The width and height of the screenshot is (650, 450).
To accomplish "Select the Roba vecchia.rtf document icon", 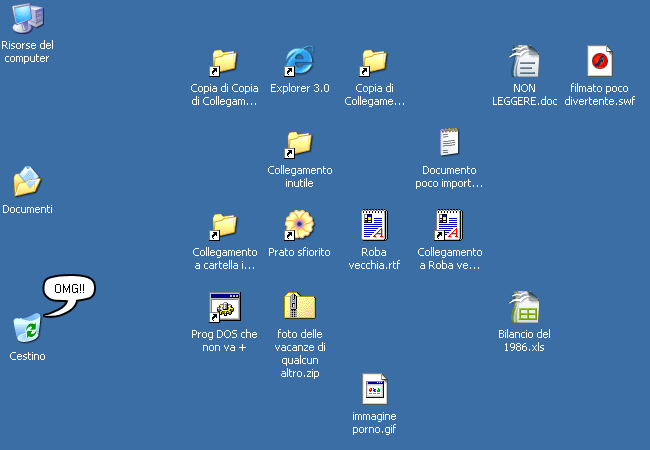I will coord(374,225).
